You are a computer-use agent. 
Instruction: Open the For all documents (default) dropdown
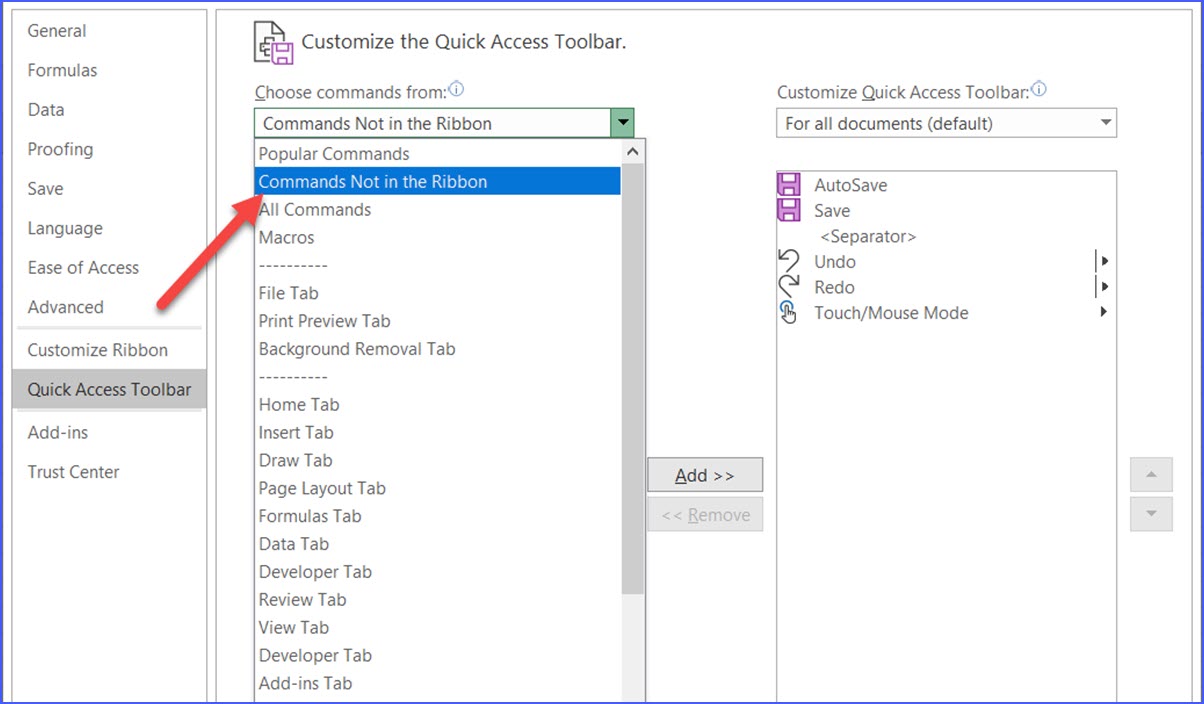tap(1104, 123)
